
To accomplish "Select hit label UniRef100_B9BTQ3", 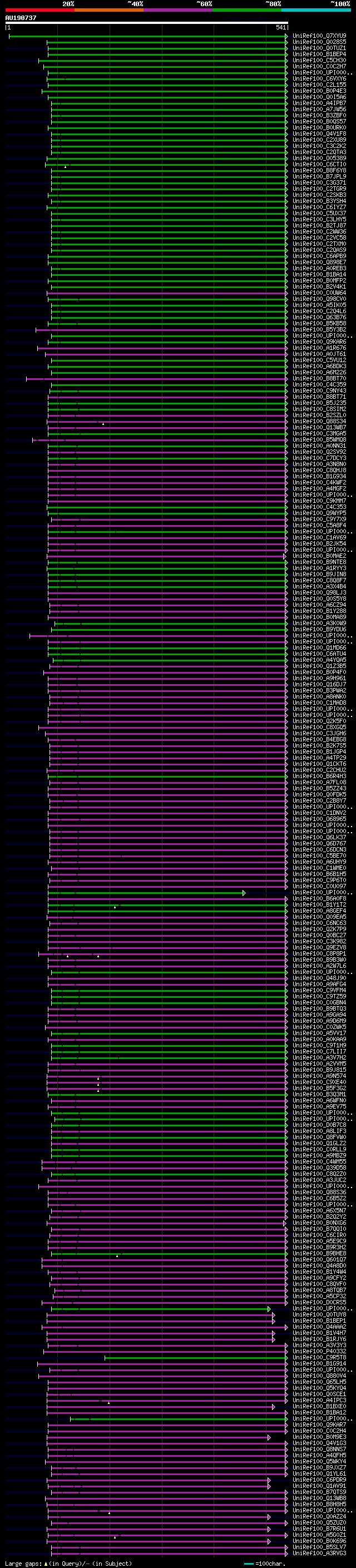I will 319,1008.
